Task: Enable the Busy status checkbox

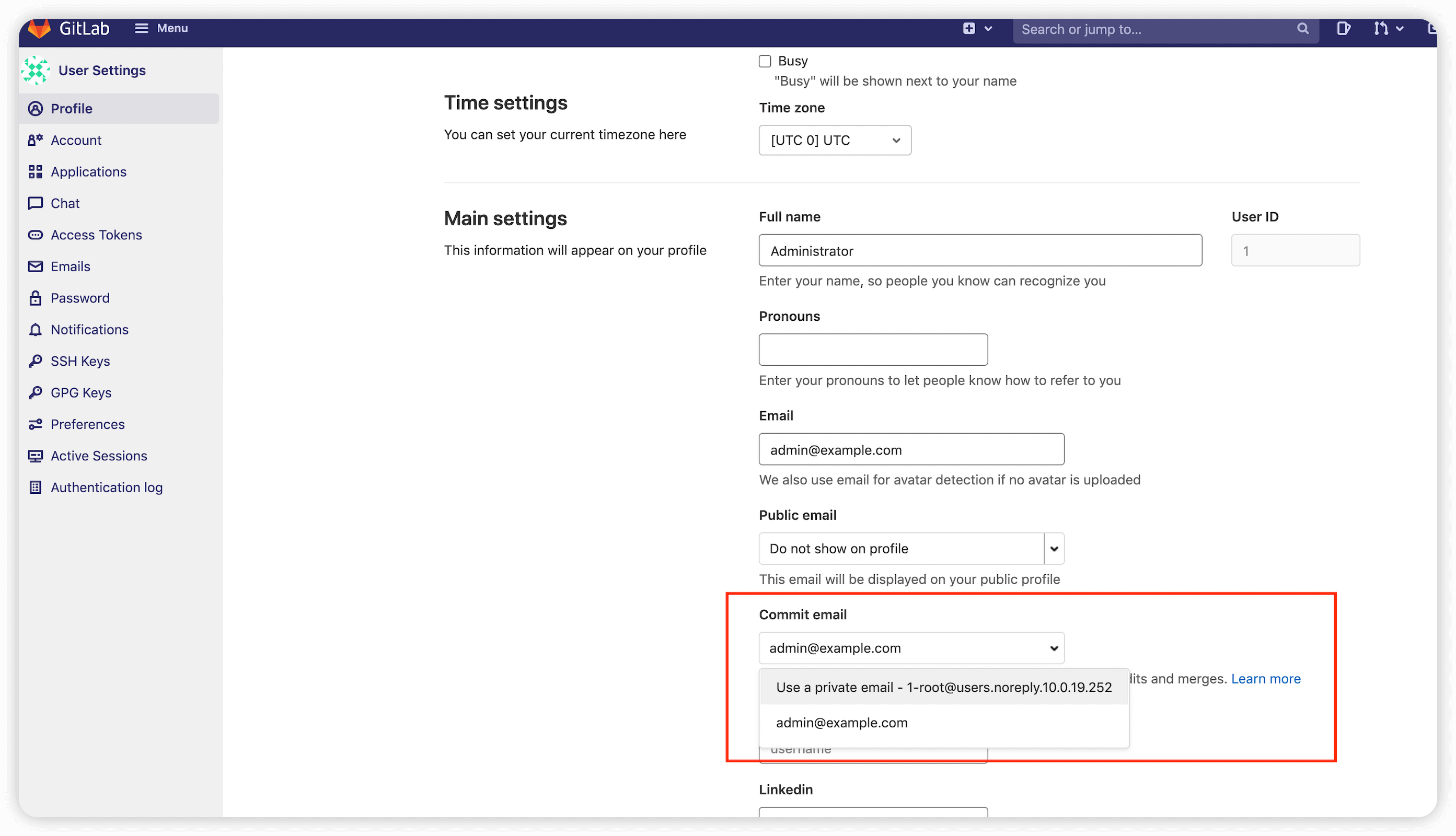Action: (x=765, y=61)
